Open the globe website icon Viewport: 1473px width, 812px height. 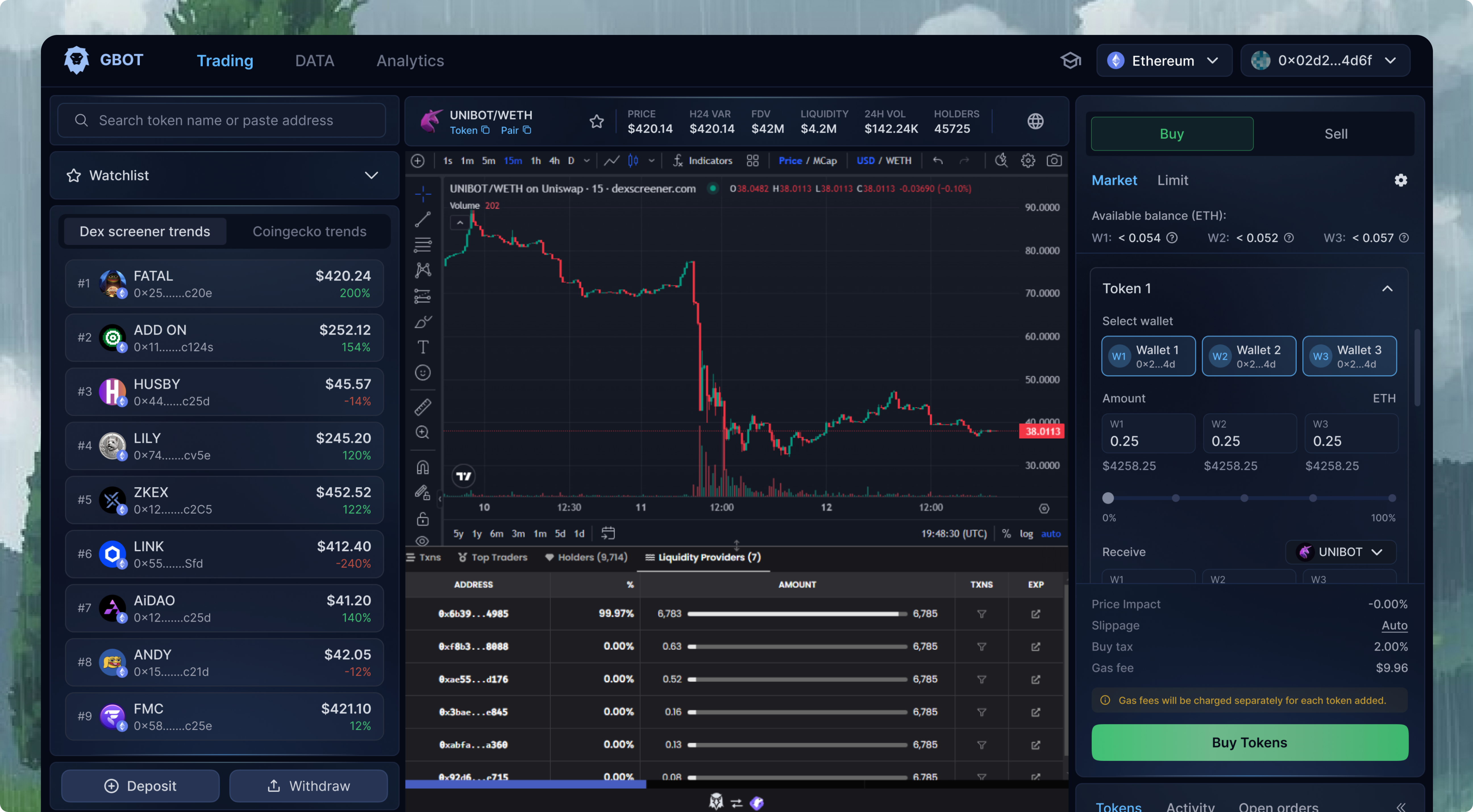pyautogui.click(x=1035, y=121)
